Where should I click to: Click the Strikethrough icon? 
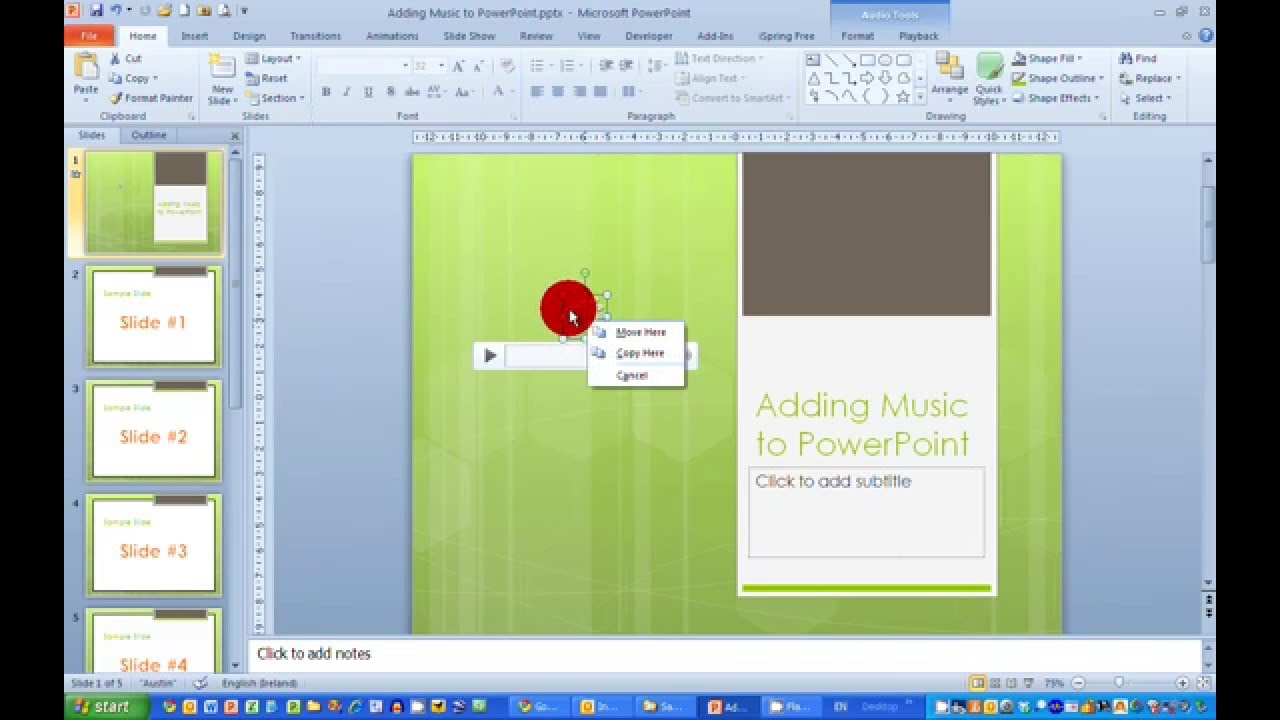(x=414, y=90)
